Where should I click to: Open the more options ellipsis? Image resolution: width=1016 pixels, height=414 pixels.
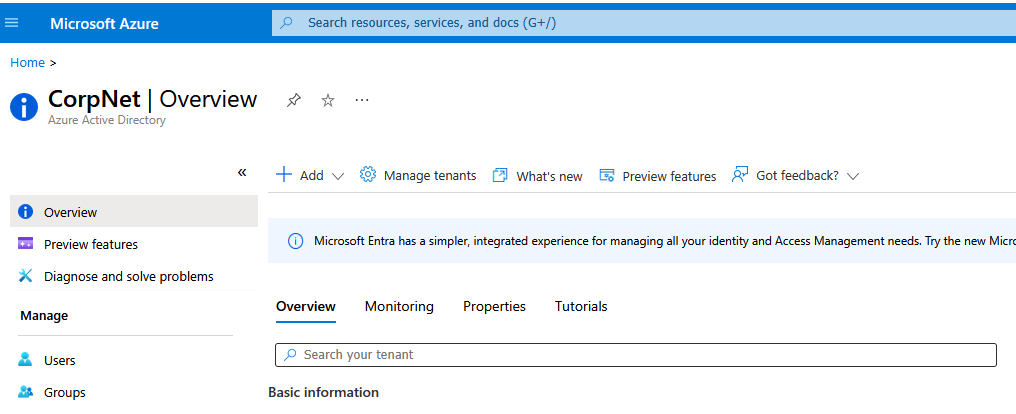tap(362, 100)
